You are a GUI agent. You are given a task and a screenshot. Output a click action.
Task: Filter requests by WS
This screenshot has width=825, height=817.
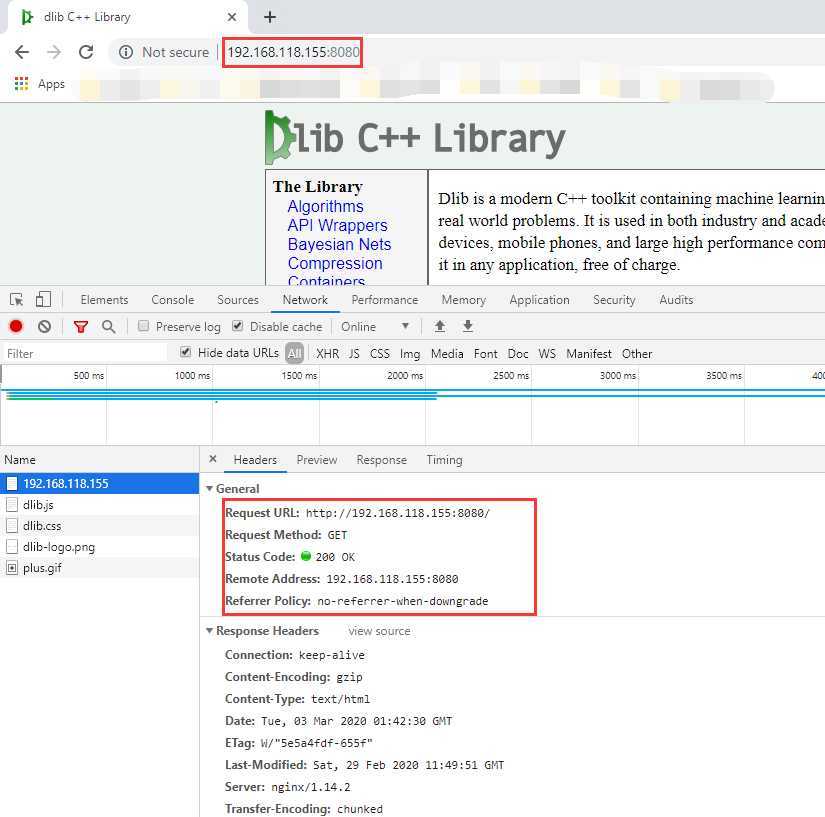coord(547,354)
